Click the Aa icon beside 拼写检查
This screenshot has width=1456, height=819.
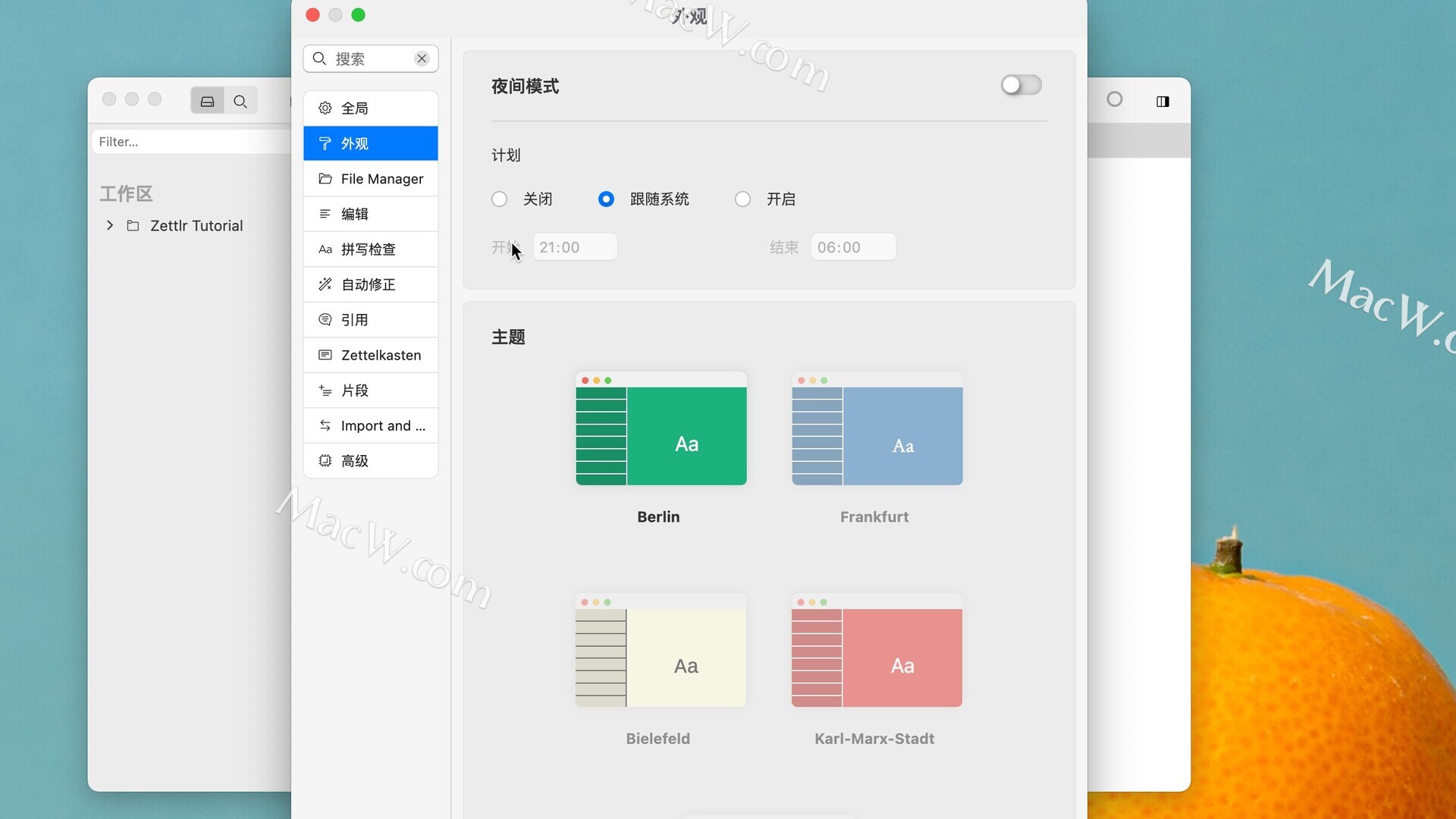click(x=325, y=249)
